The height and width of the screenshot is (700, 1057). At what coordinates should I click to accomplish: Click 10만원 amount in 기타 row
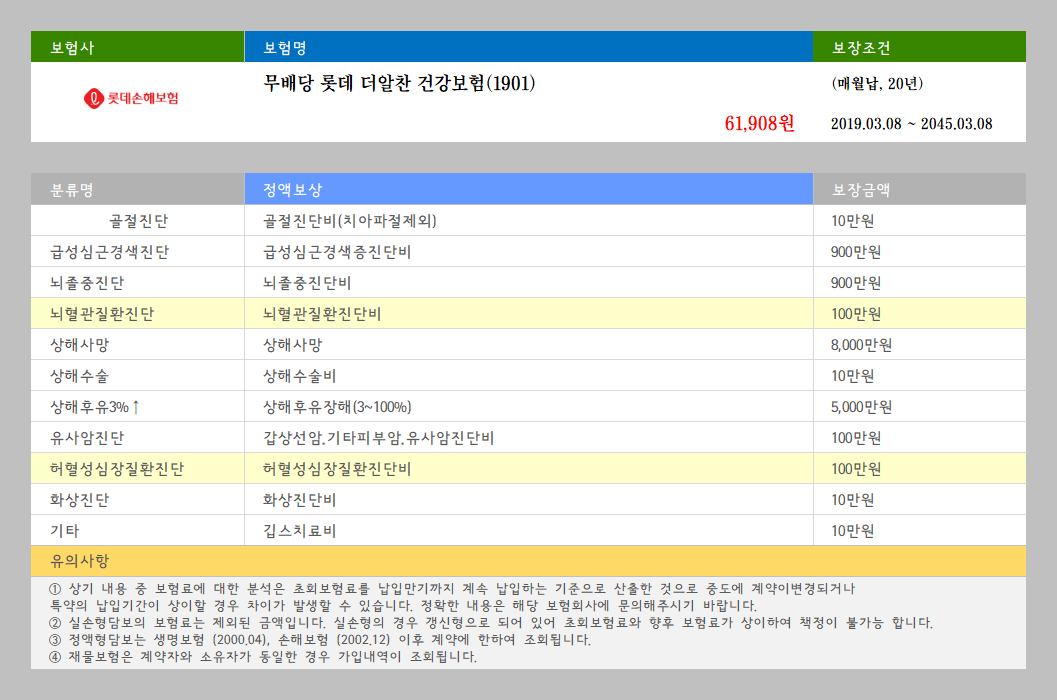[919, 531]
